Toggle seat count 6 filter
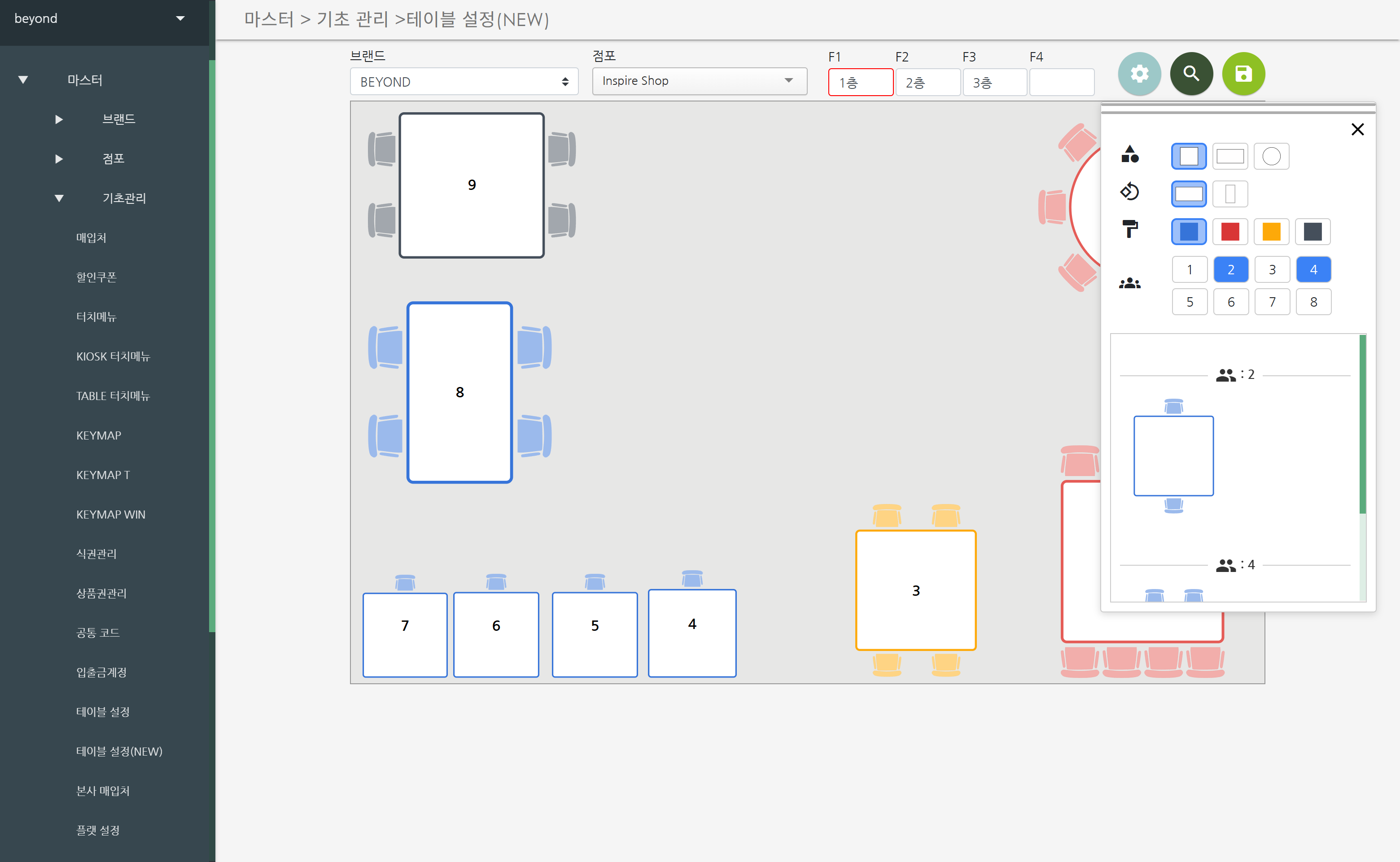Viewport: 1400px width, 862px height. point(1231,302)
